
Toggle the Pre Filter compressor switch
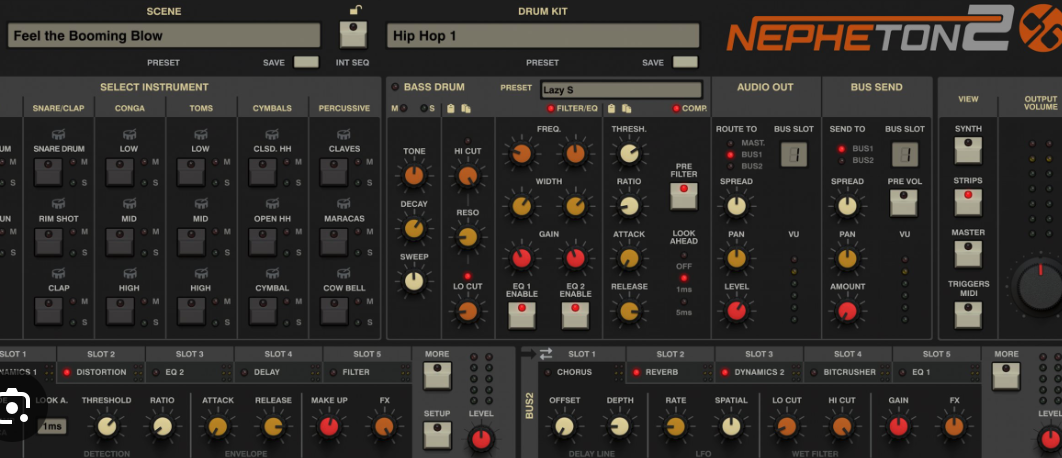pyautogui.click(x=684, y=194)
